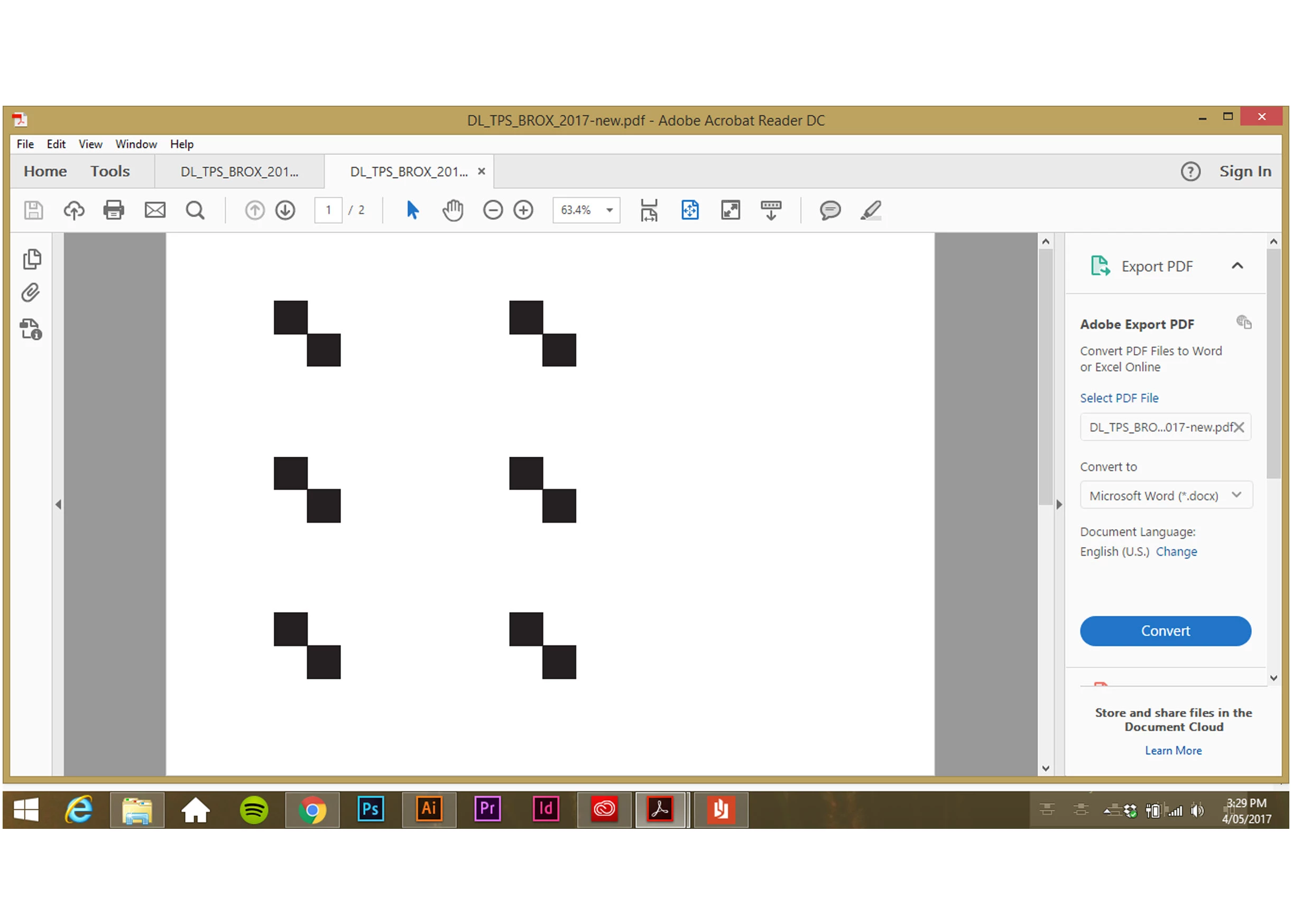Image resolution: width=1311 pixels, height=924 pixels.
Task: Open the Find text magnifier tool
Action: [195, 210]
